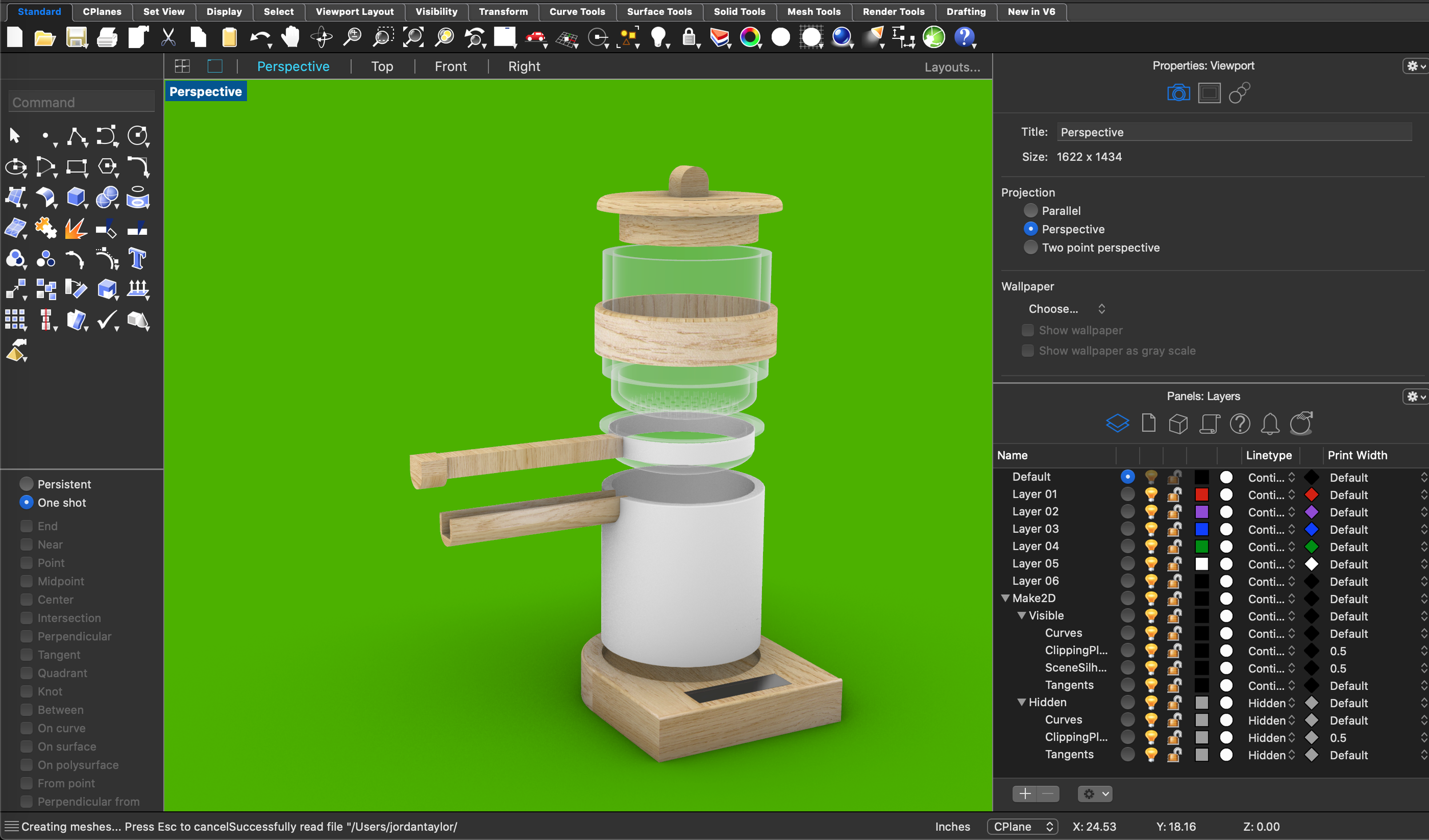Select Parallel projection radio button

pyautogui.click(x=1031, y=210)
